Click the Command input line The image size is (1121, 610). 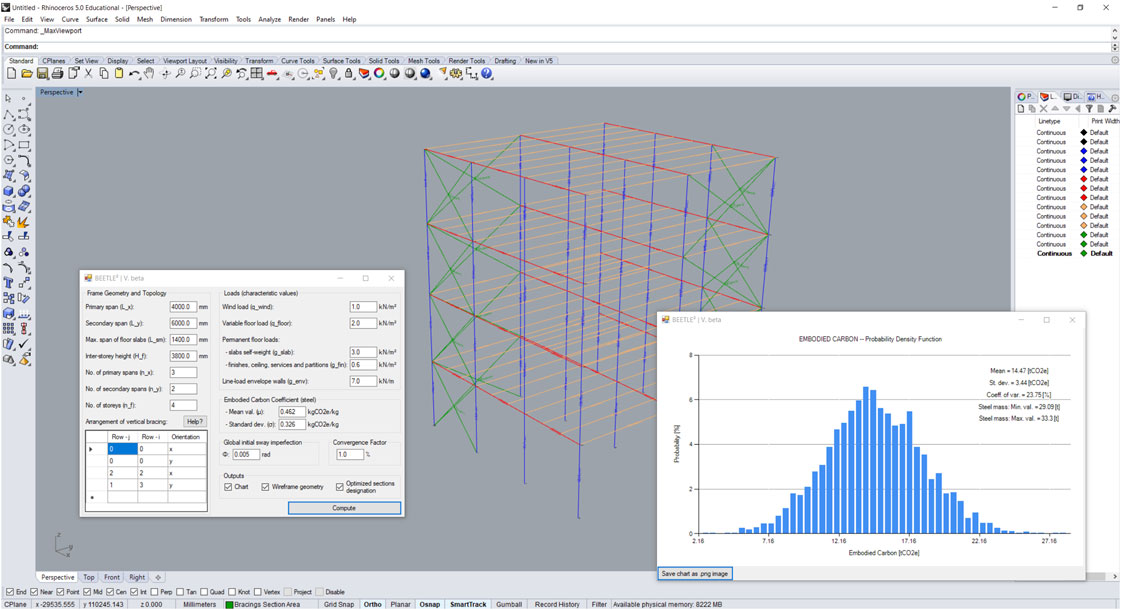point(558,46)
